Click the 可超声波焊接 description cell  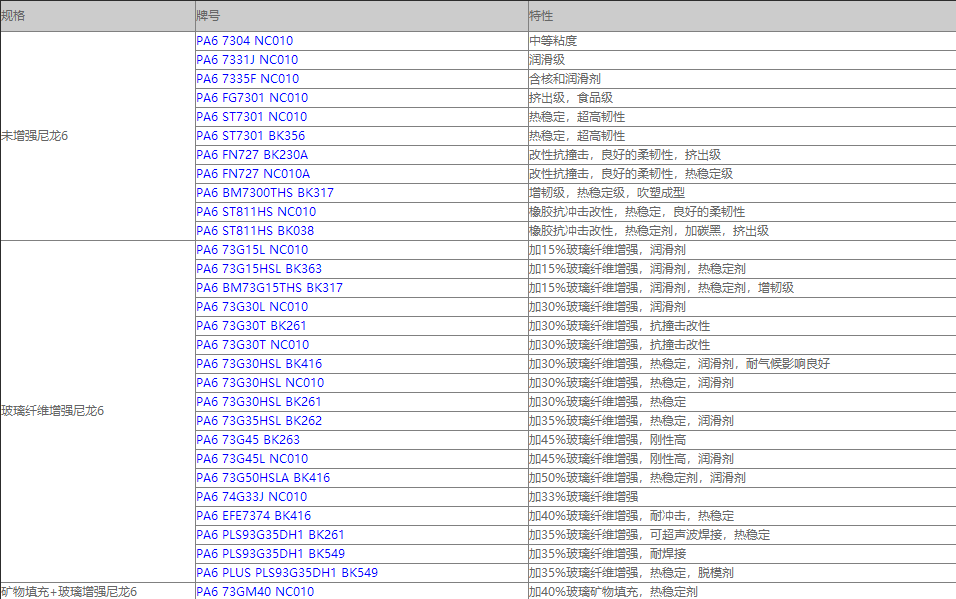point(742,534)
